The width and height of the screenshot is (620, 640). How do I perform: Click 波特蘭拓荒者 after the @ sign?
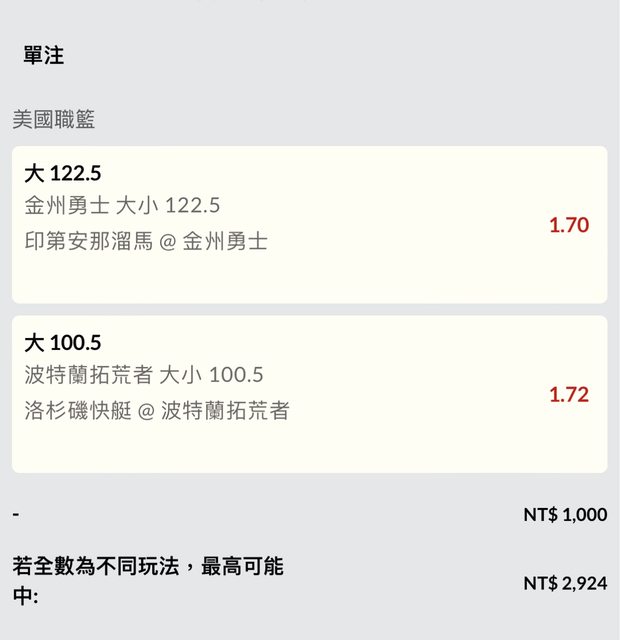225,410
